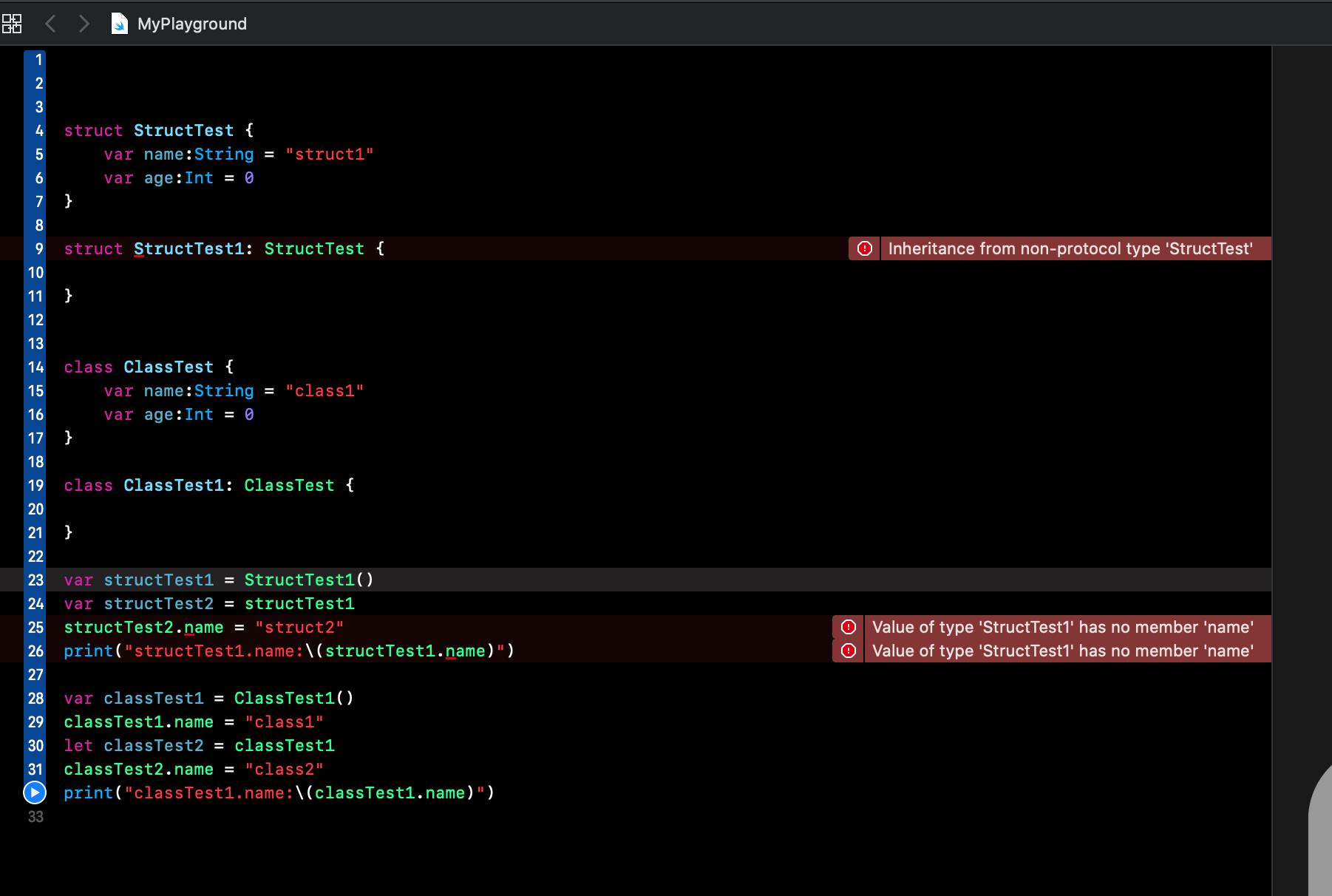Viewport: 1332px width, 896px height.
Task: Click the "struct2" string literal
Action: click(x=299, y=627)
